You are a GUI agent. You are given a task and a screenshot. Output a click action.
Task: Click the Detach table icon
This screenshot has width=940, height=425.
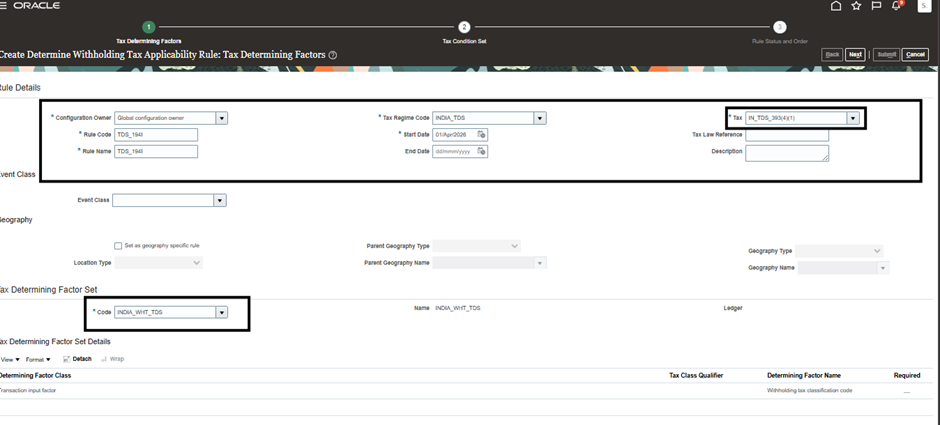67,359
